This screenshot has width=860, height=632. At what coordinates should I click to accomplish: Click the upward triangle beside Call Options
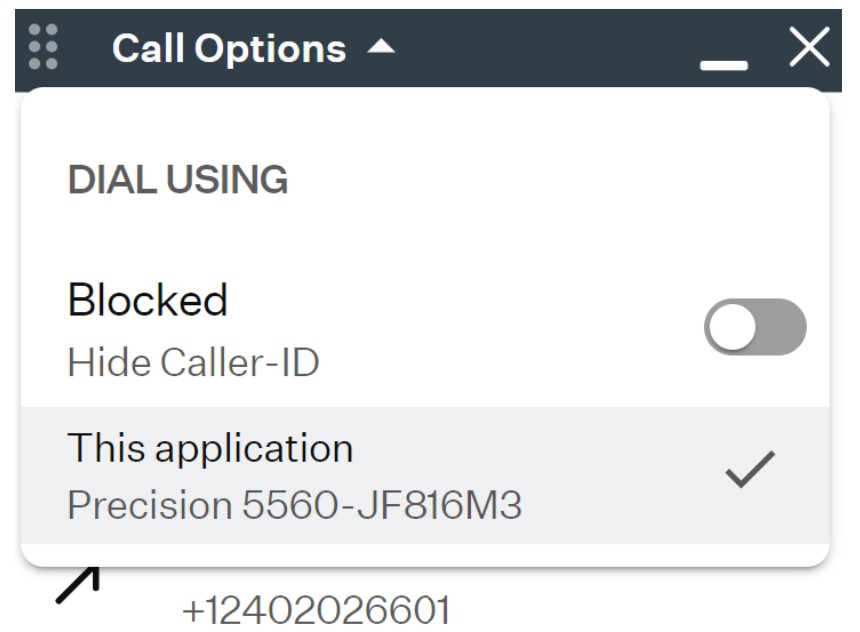[381, 47]
